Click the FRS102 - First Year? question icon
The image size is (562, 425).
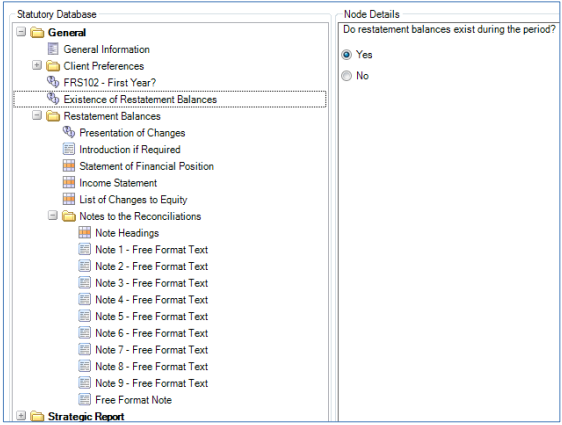point(53,82)
